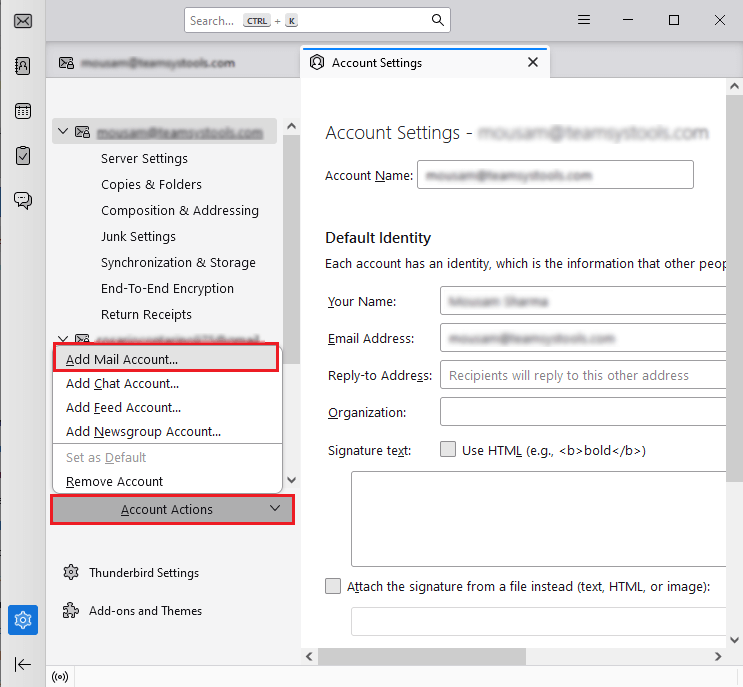
Task: Open the Mail space icon
Action: click(23, 21)
